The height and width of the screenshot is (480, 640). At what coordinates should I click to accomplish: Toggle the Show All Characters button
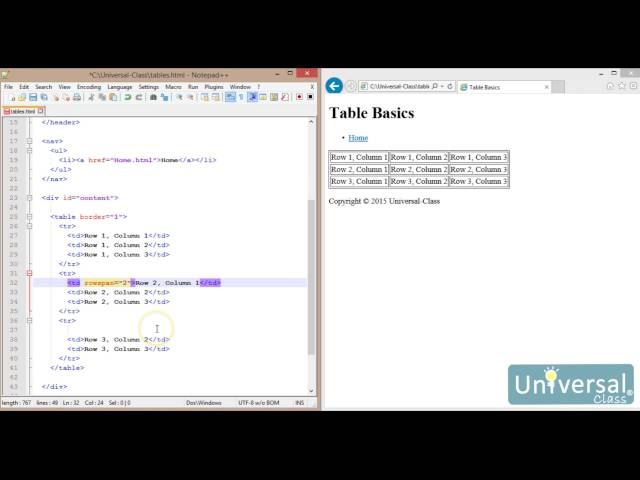coord(241,97)
